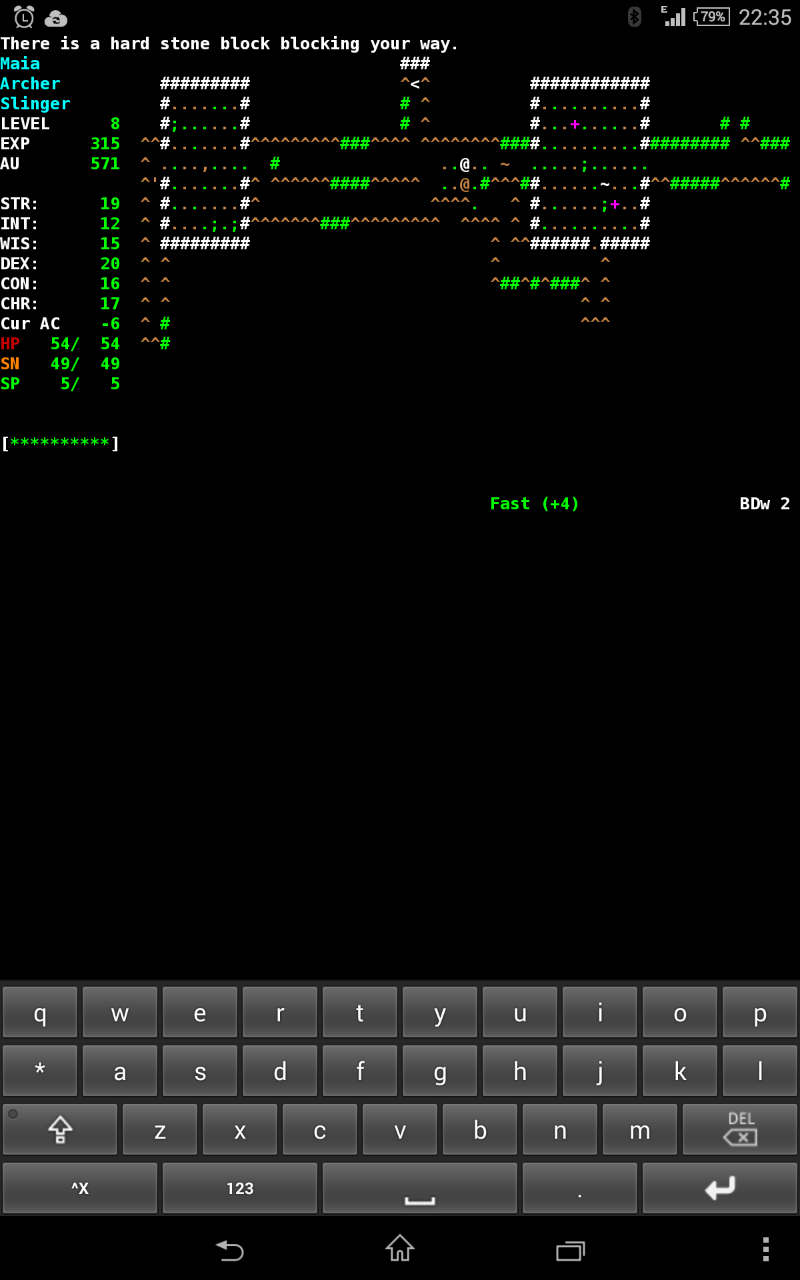Switch to the 123 numeric keyboard
Viewport: 800px width, 1280px height.
click(x=240, y=1188)
